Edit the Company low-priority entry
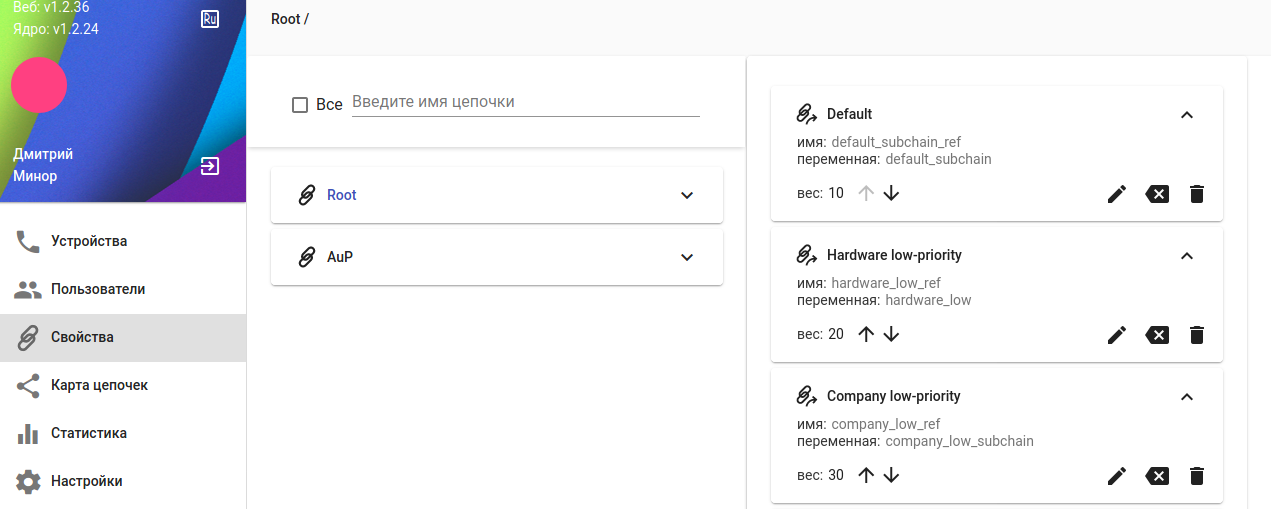This screenshot has height=509, width=1271. tap(1117, 476)
